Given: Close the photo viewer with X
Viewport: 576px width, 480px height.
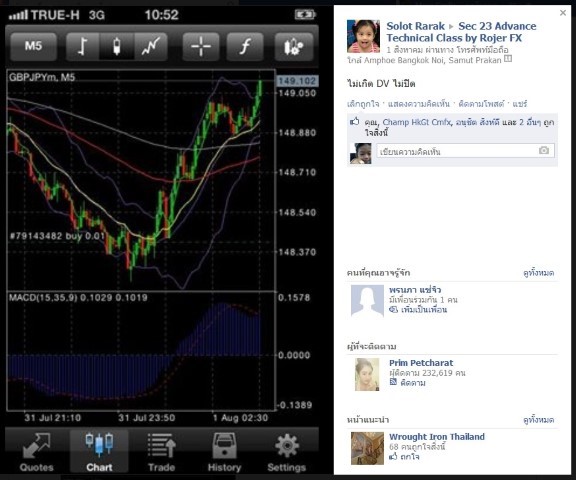Looking at the screenshot, I should (x=563, y=13).
